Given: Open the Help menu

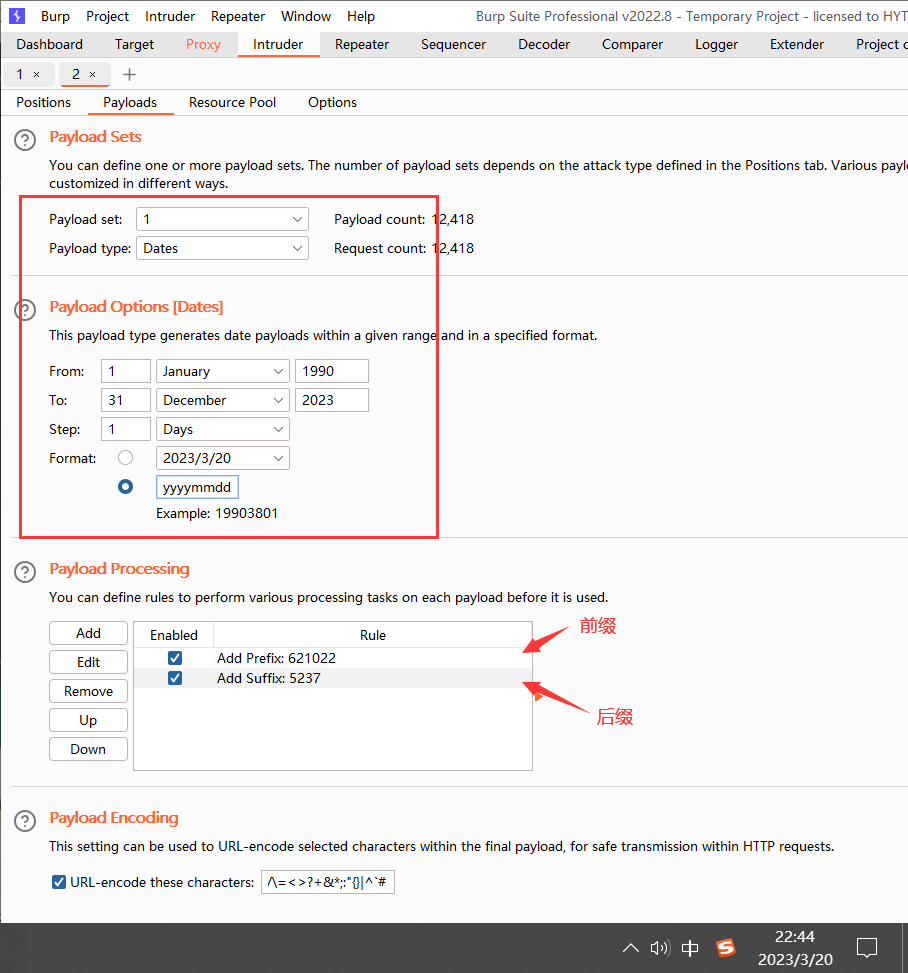Looking at the screenshot, I should click(361, 16).
